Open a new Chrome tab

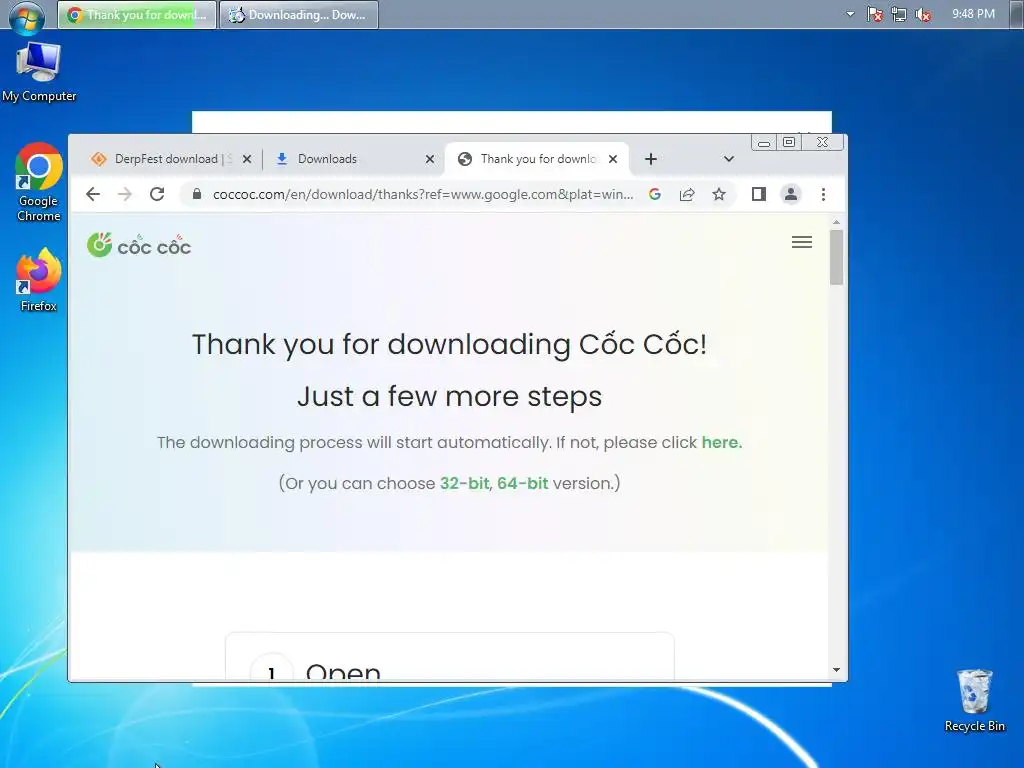(x=650, y=159)
